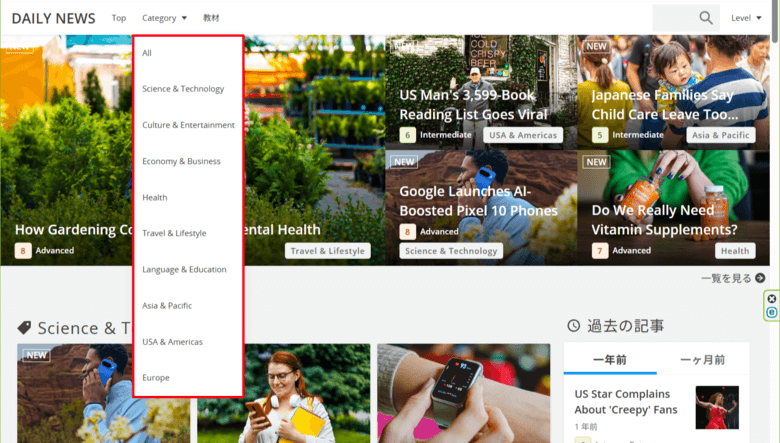This screenshot has height=443, width=780.
Task: Click the small X icon at right edge
Action: tap(771, 299)
